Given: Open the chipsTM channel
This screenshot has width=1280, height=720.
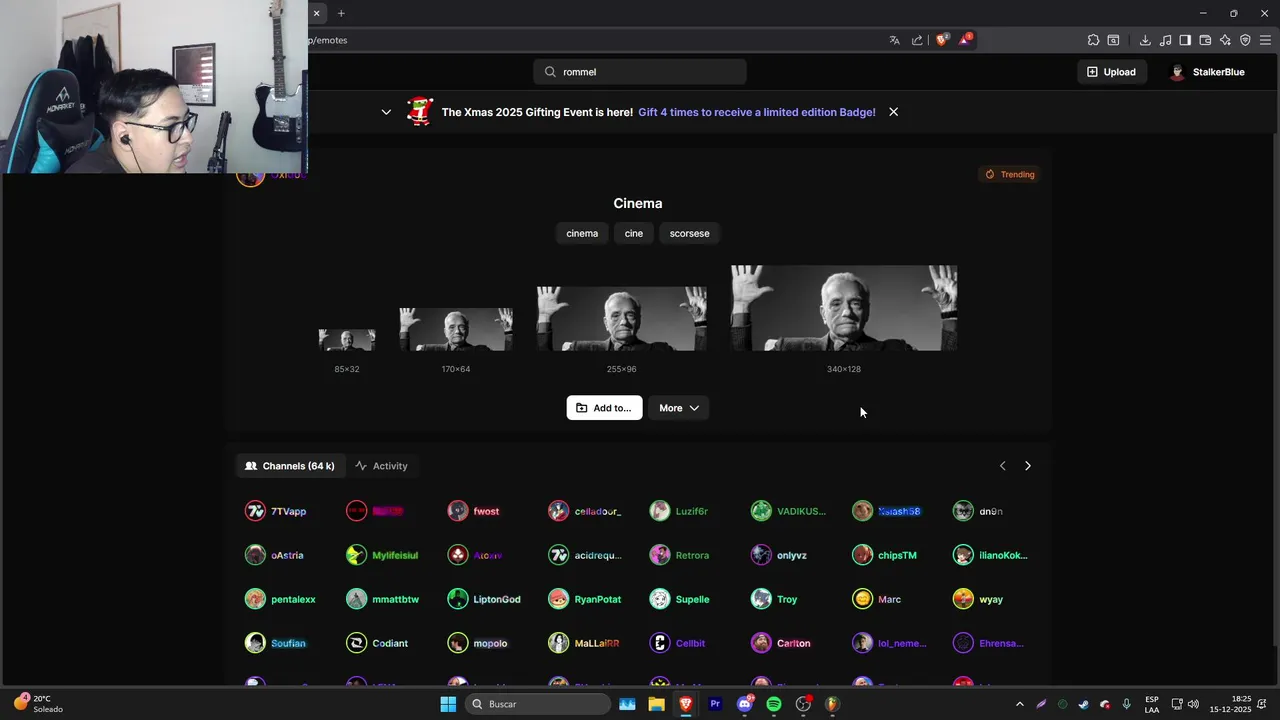Looking at the screenshot, I should tap(884, 555).
